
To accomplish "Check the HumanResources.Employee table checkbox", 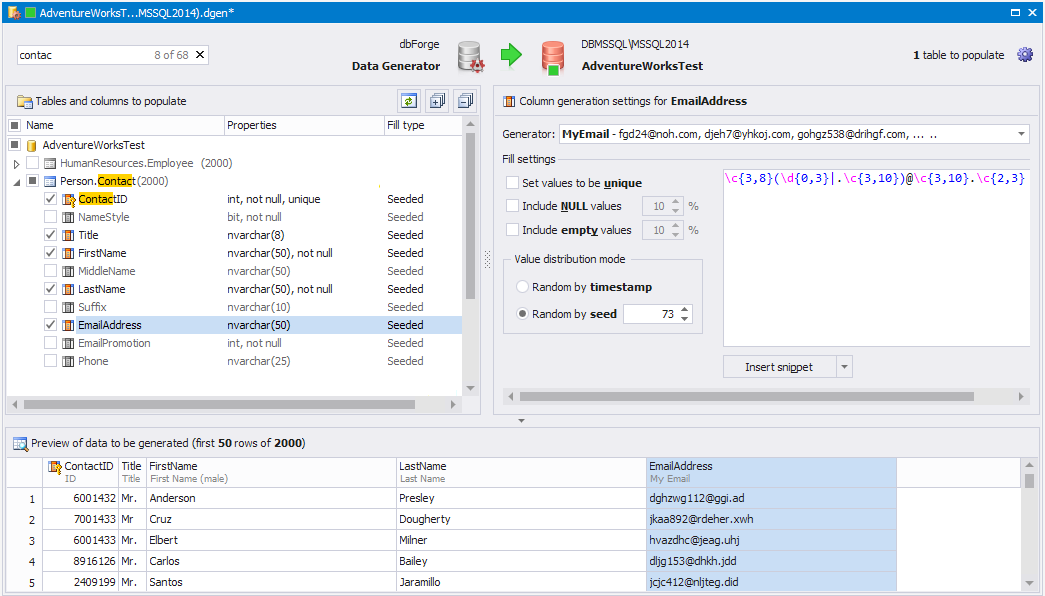I will point(33,163).
